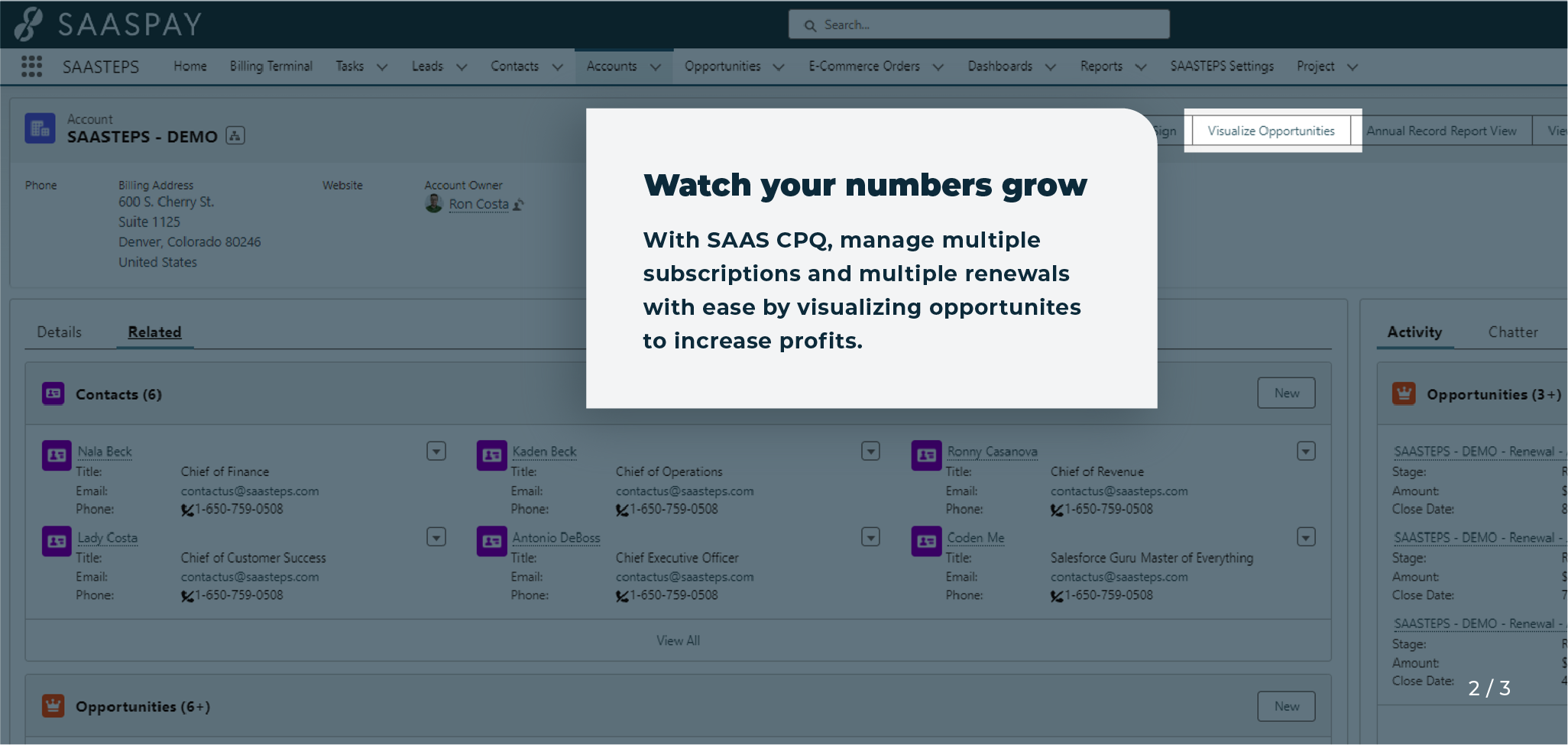Click the phone dial icon for Nala Beck
This screenshot has height=745, width=1568.
point(187,510)
